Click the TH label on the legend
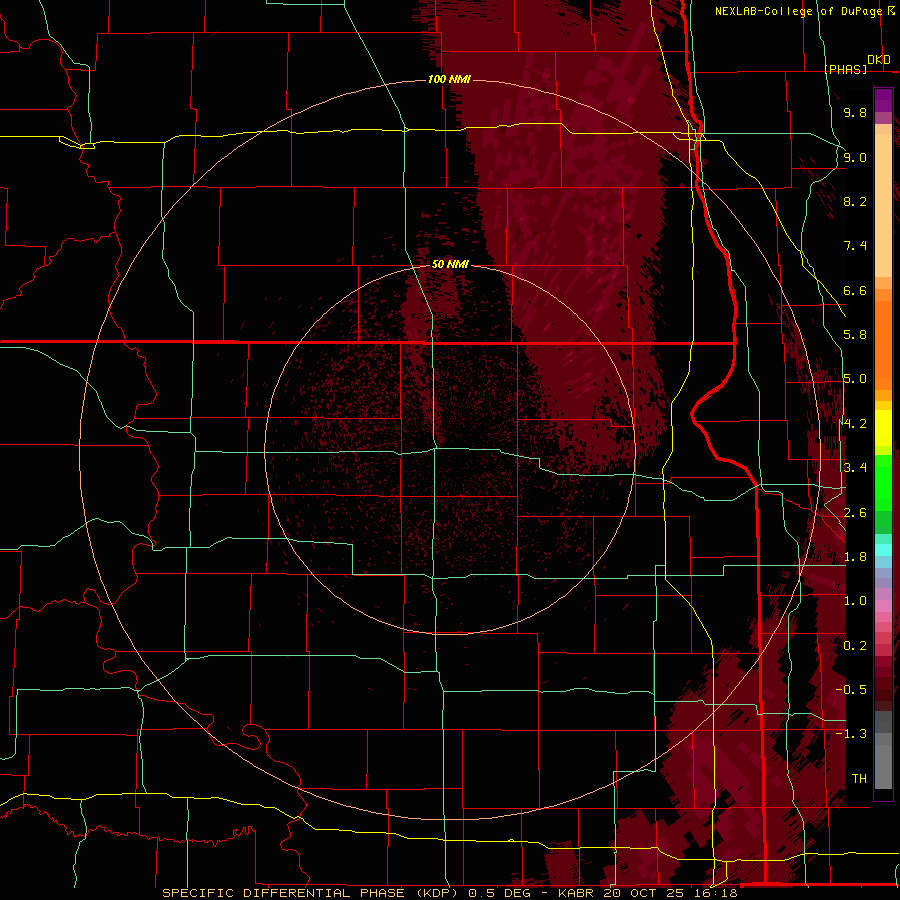 coord(859,778)
